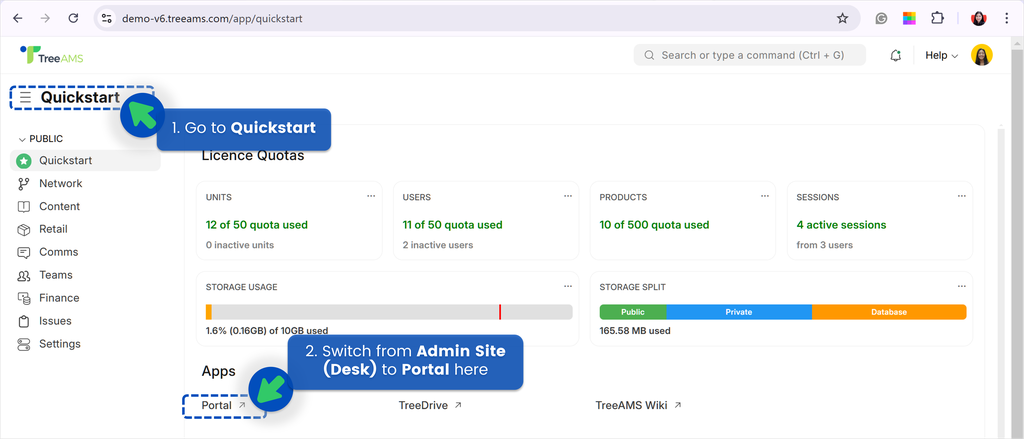Select Comms in the sidebar
The height and width of the screenshot is (439, 1024).
(x=86, y=252)
